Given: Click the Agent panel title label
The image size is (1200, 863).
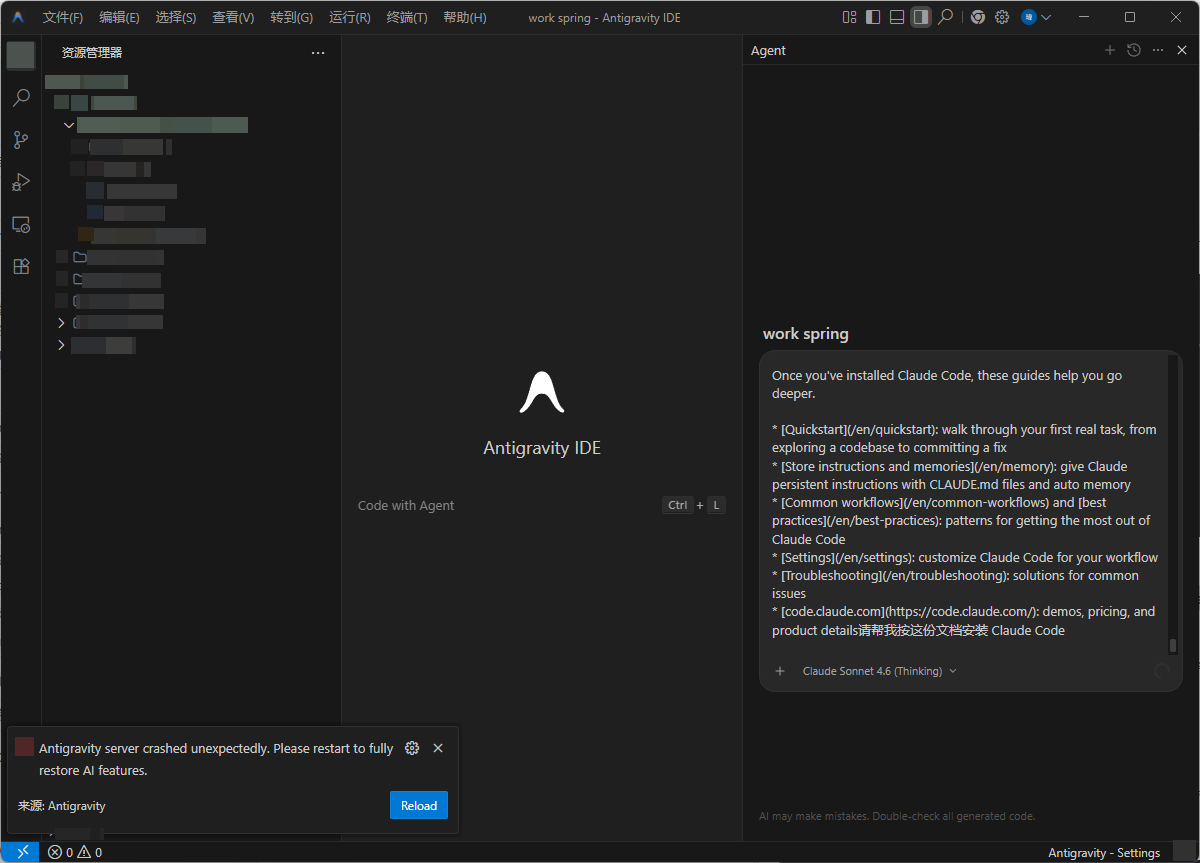Looking at the screenshot, I should (x=768, y=50).
